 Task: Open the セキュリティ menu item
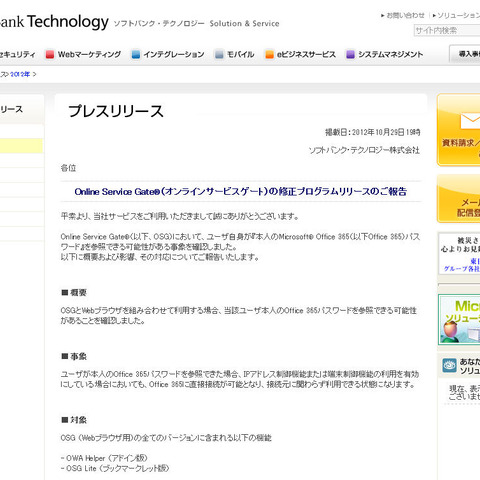pyautogui.click(x=17, y=54)
